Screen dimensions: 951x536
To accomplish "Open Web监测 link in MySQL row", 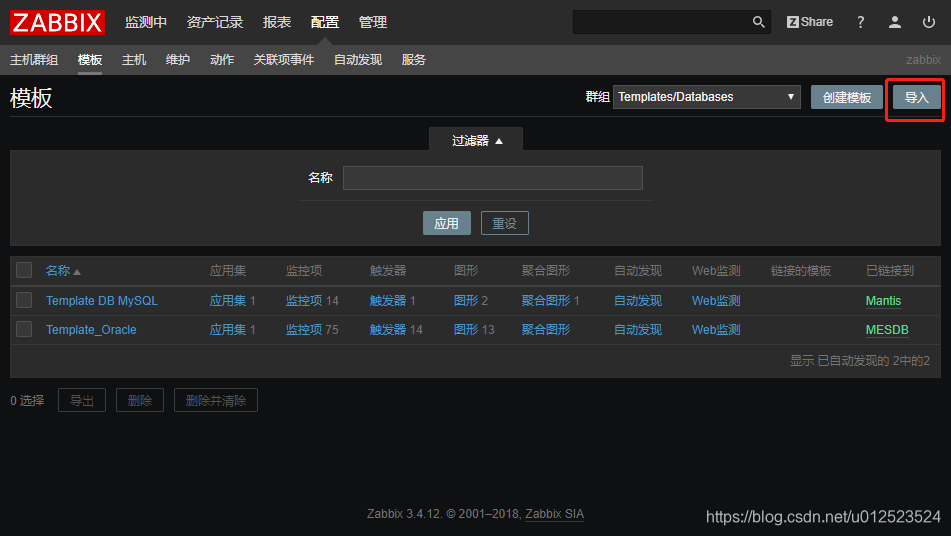I will [x=716, y=301].
